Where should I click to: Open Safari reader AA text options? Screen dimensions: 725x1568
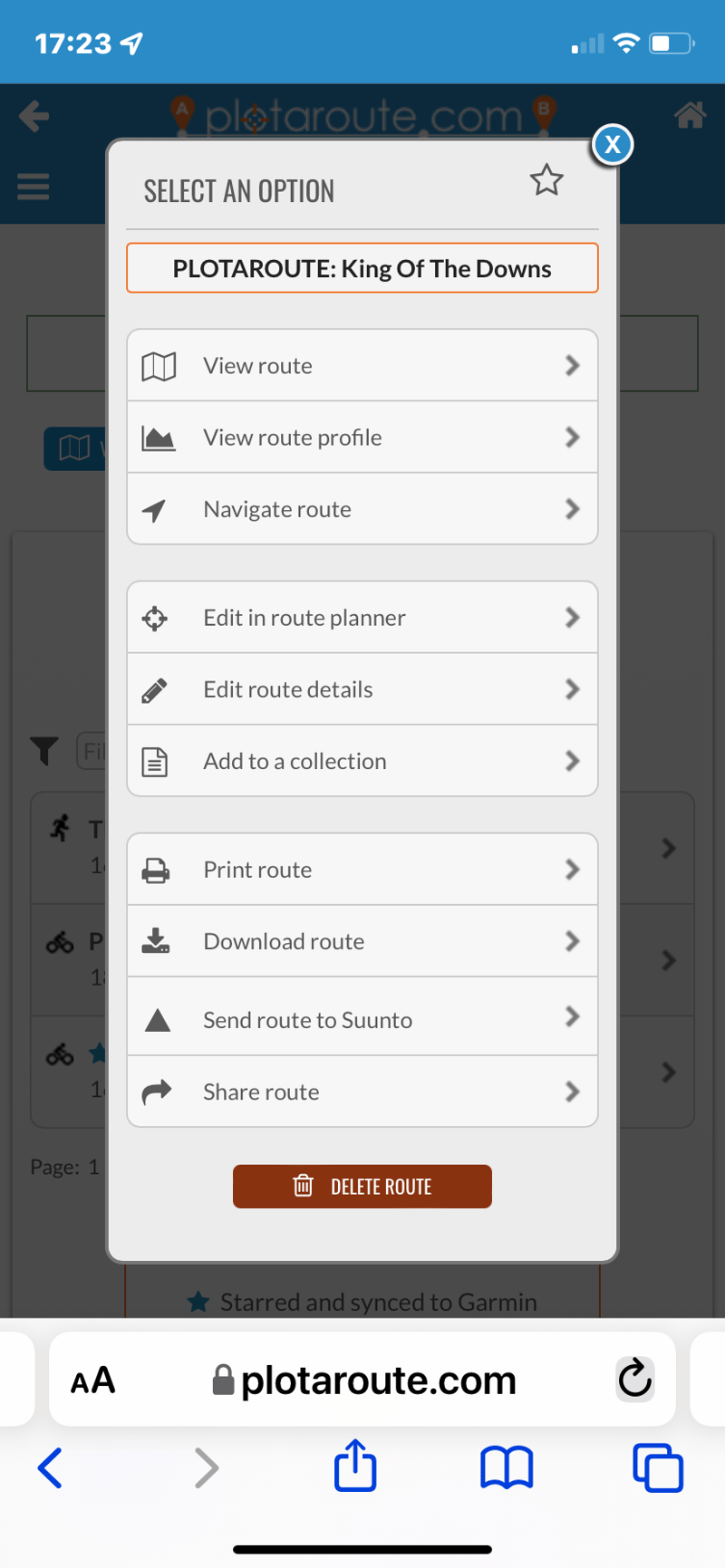click(93, 1380)
